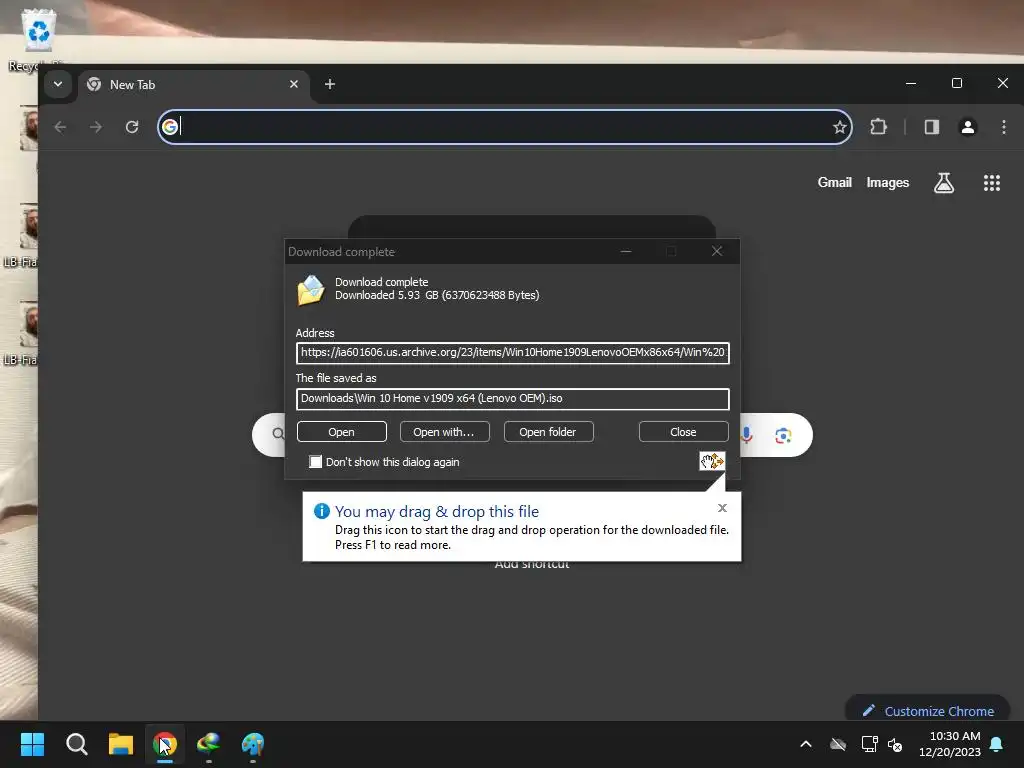Screen dimensions: 1024x768
Task: Click the Open with... button
Action: pos(444,432)
